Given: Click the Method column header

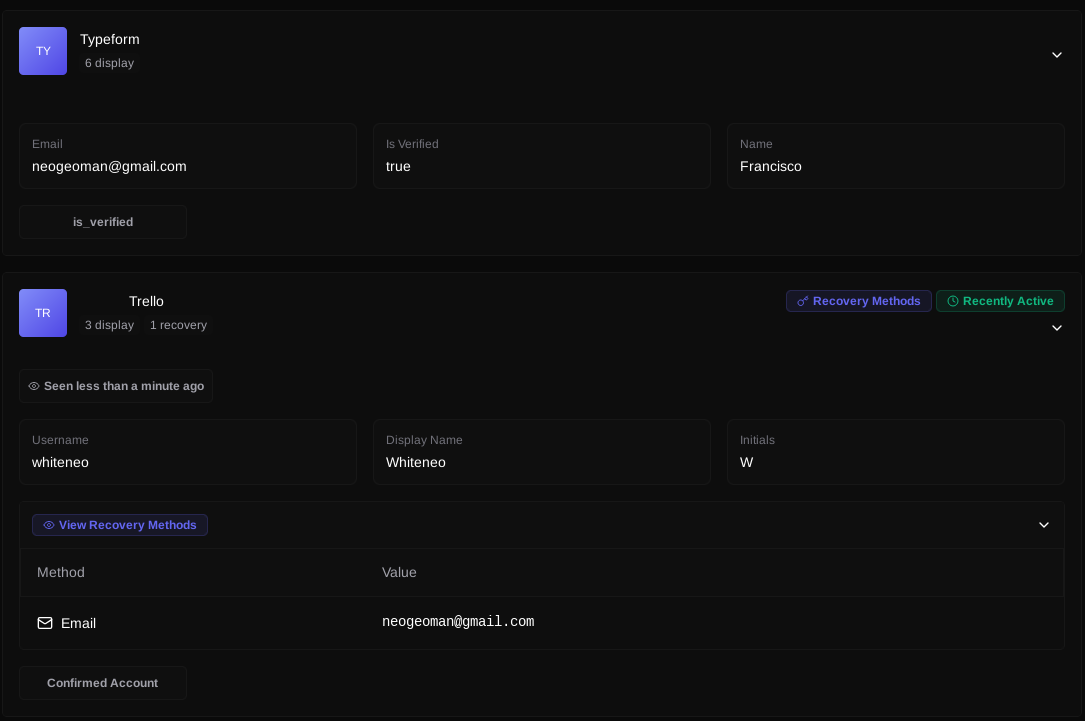Looking at the screenshot, I should click(61, 572).
